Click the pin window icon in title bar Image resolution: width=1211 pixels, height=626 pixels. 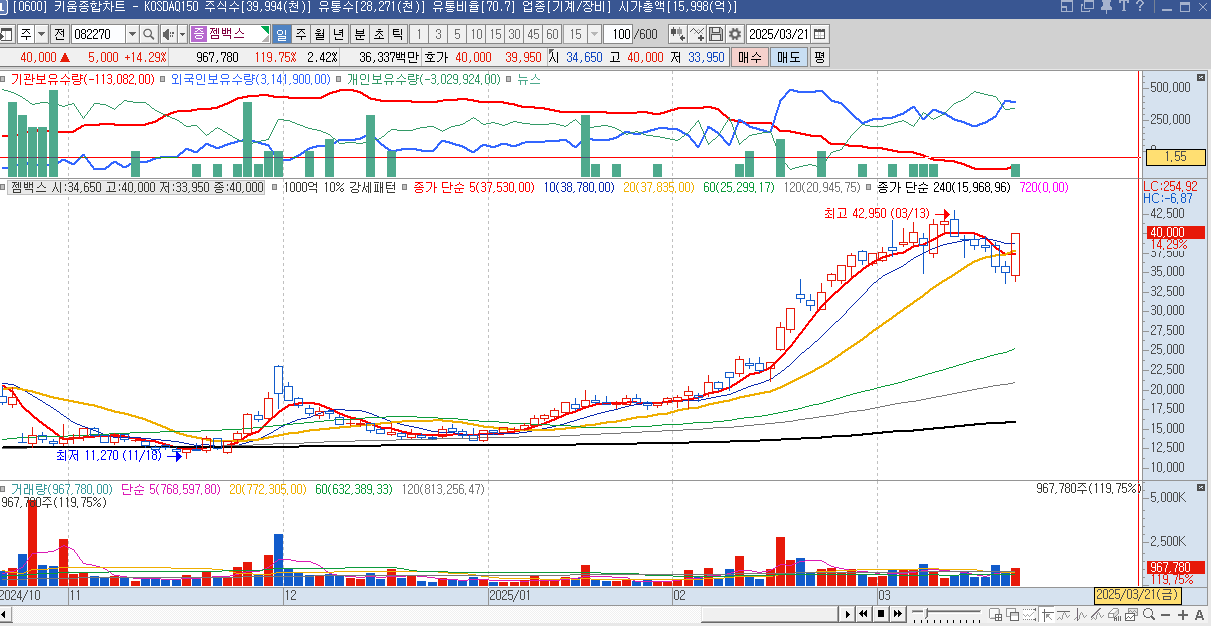click(x=1106, y=7)
